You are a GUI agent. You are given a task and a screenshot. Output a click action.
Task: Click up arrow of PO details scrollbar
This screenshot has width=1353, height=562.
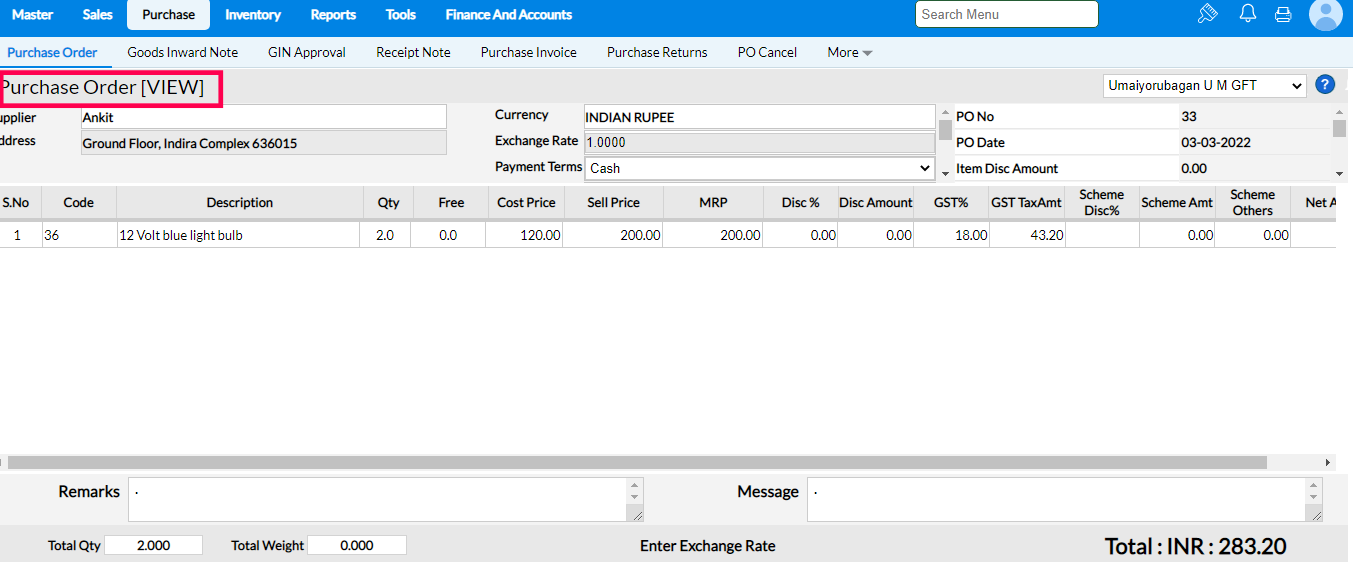[x=1339, y=112]
